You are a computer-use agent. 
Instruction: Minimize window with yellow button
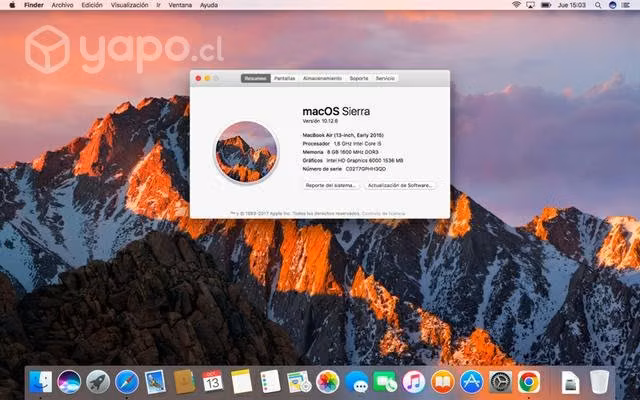click(x=207, y=78)
